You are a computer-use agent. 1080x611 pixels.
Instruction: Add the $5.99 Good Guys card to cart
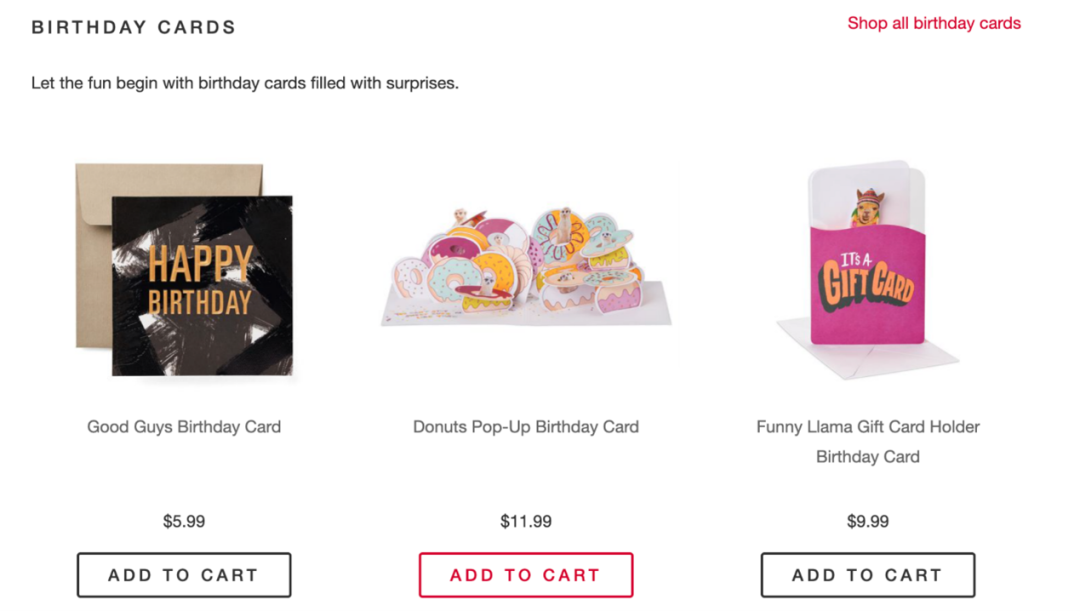pyautogui.click(x=184, y=574)
